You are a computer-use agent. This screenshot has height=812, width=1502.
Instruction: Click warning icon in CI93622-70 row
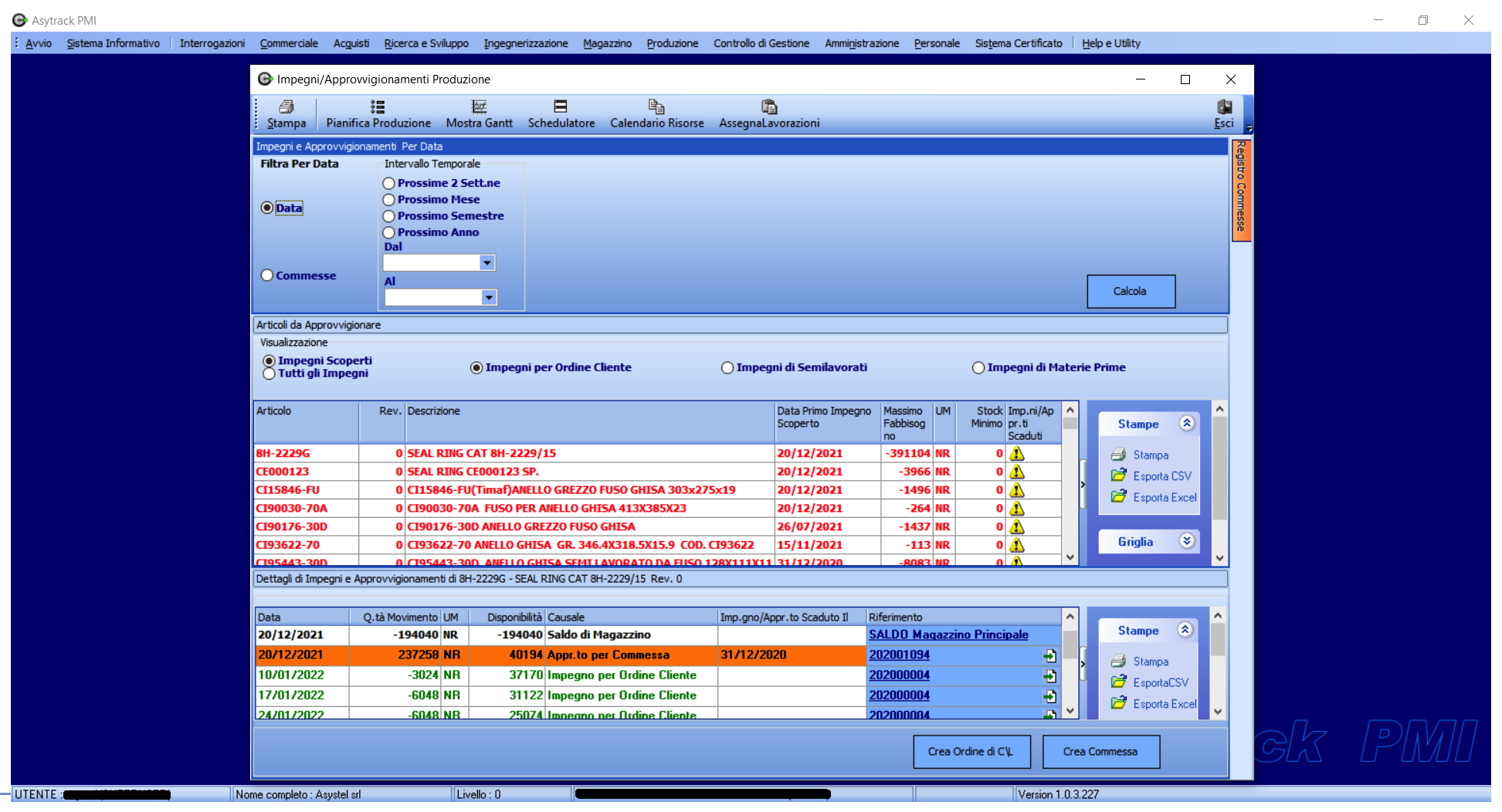pyautogui.click(x=1017, y=545)
